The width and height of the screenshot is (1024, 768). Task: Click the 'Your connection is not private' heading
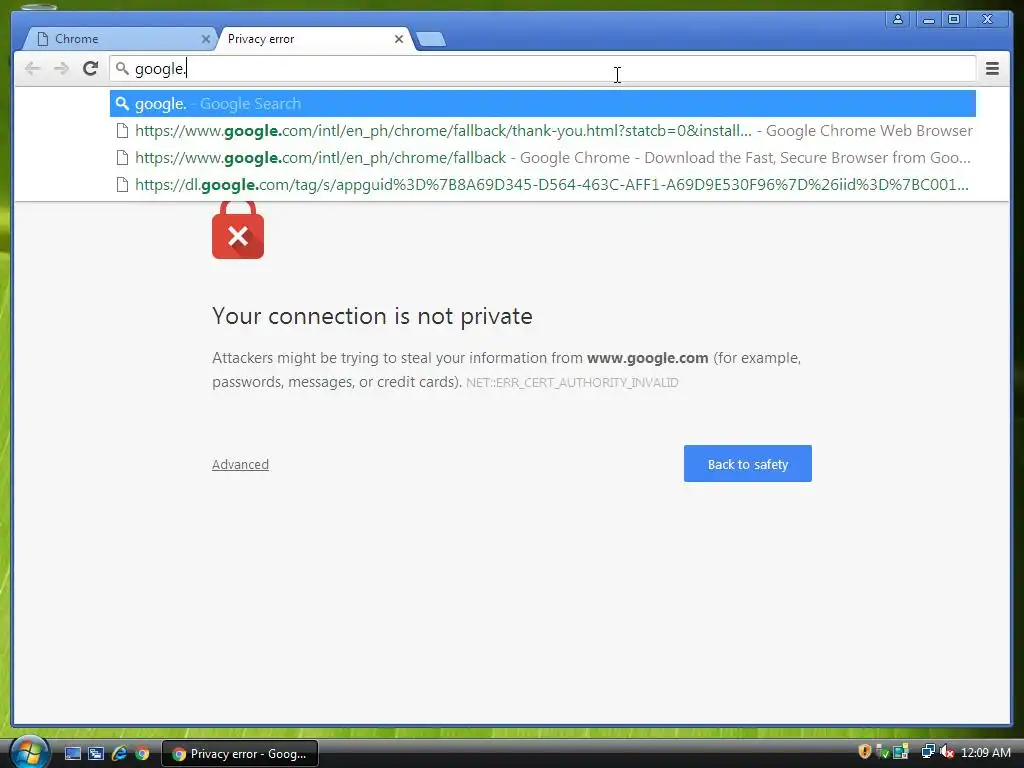tap(372, 316)
